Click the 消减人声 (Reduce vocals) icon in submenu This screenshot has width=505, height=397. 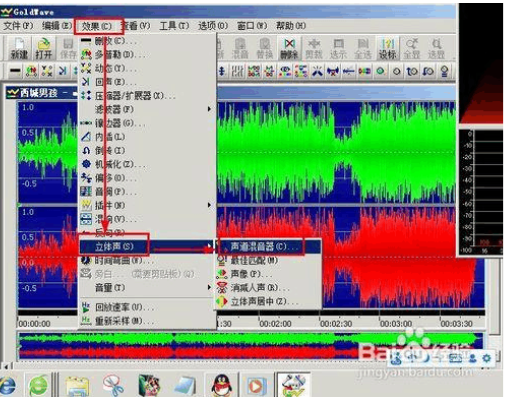[x=222, y=287]
